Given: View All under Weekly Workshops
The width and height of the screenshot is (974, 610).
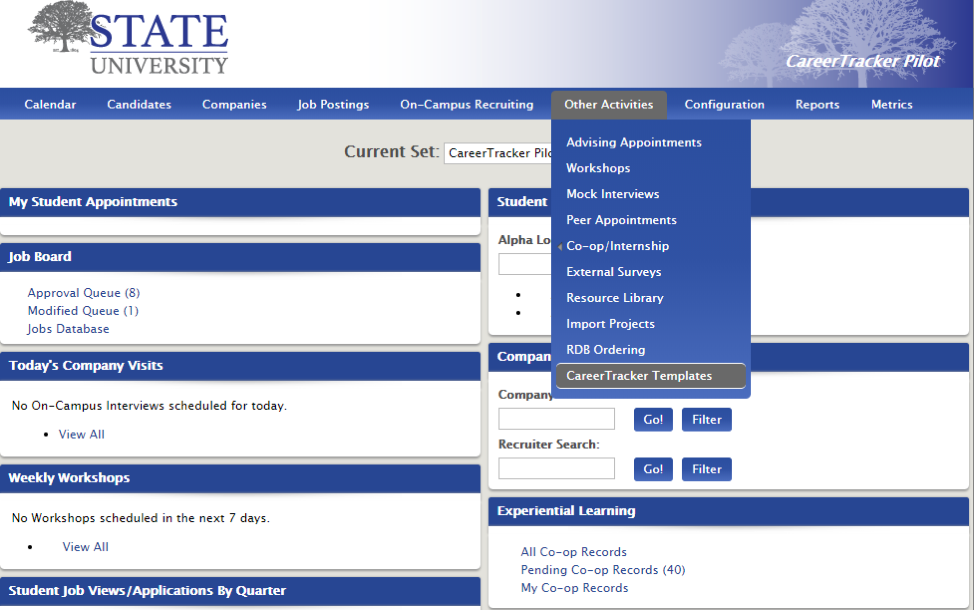Looking at the screenshot, I should tap(86, 547).
